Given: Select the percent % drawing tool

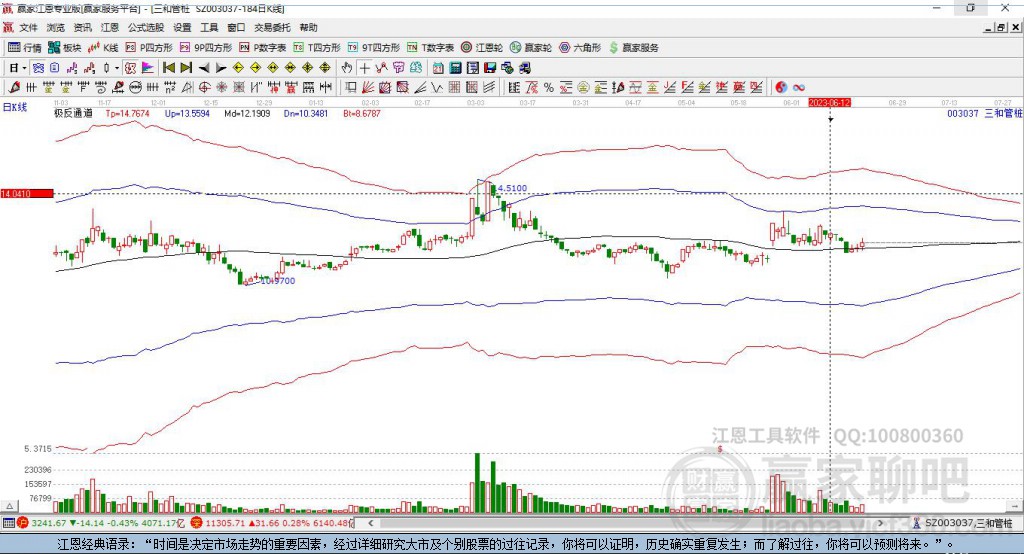Looking at the screenshot, I should tap(549, 87).
